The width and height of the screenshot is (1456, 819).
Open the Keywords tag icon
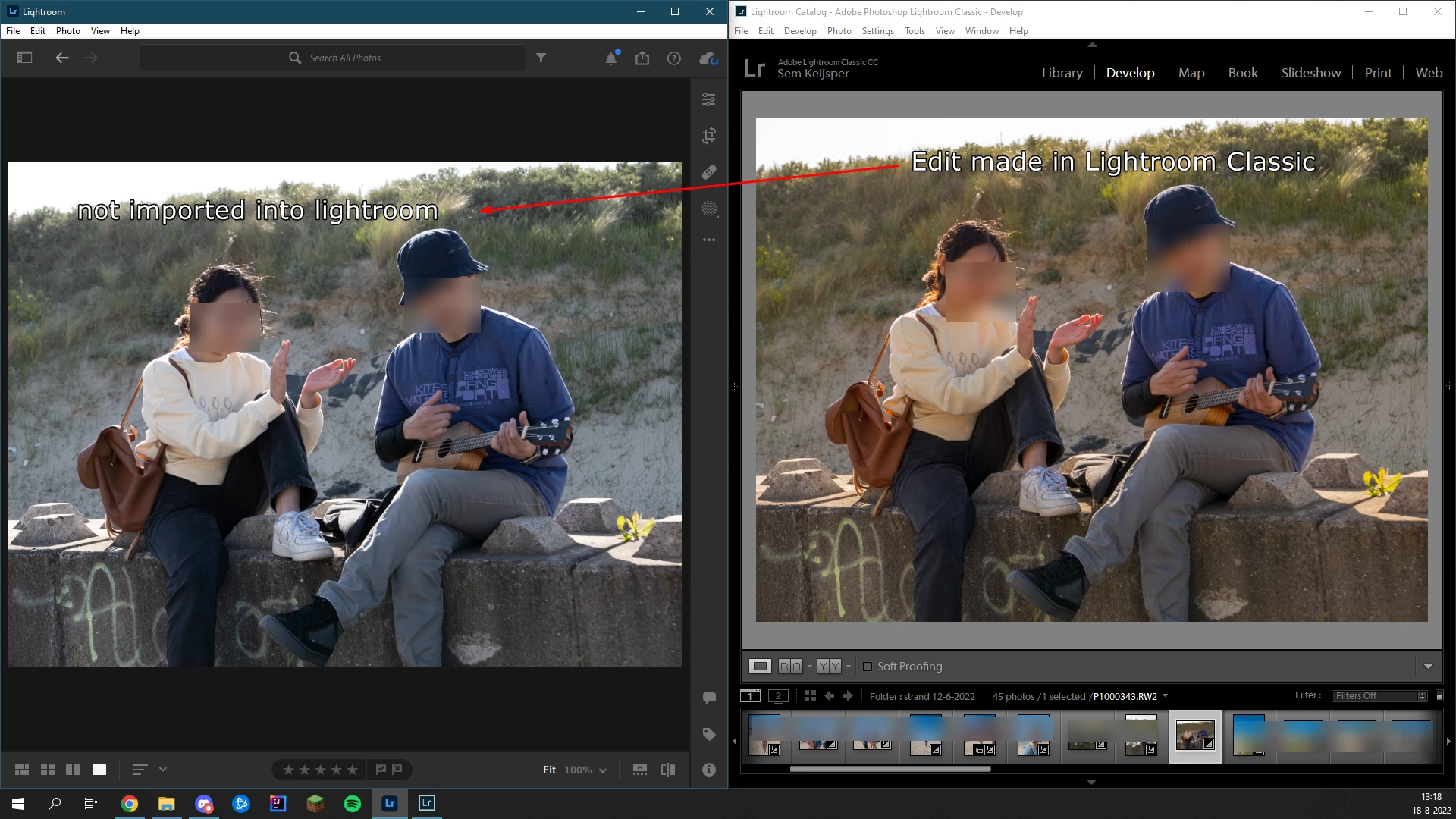[708, 734]
